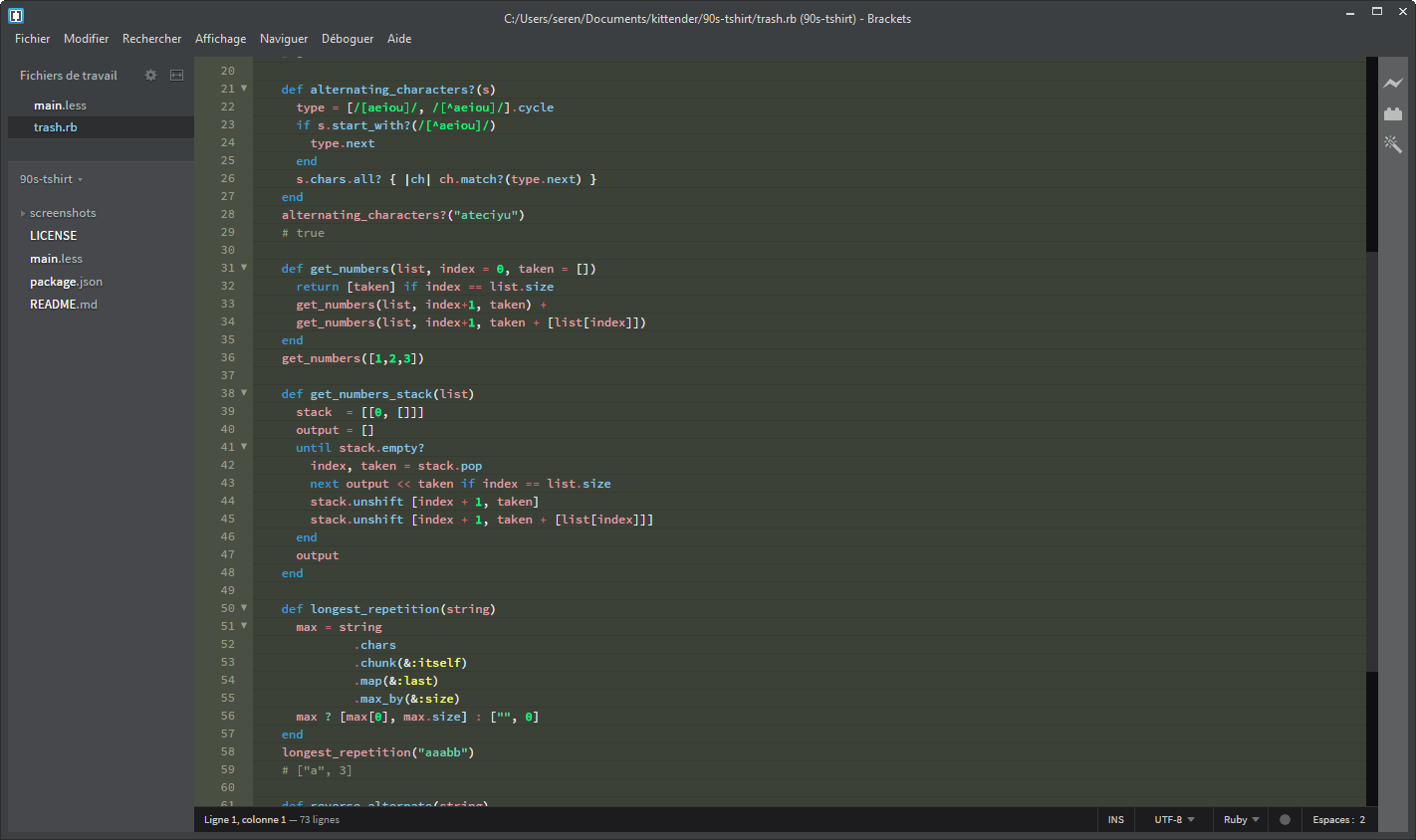Open README.md from the project tree

point(64,305)
